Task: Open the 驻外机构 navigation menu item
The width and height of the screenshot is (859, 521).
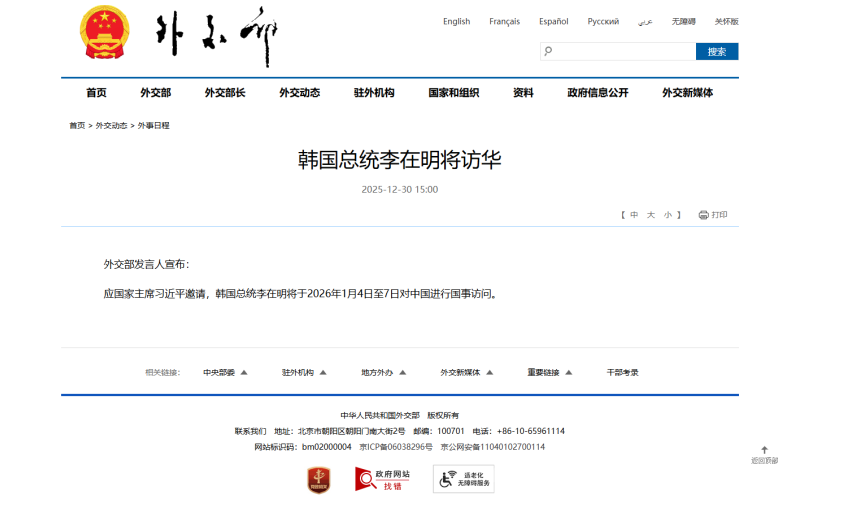Action: [x=374, y=93]
